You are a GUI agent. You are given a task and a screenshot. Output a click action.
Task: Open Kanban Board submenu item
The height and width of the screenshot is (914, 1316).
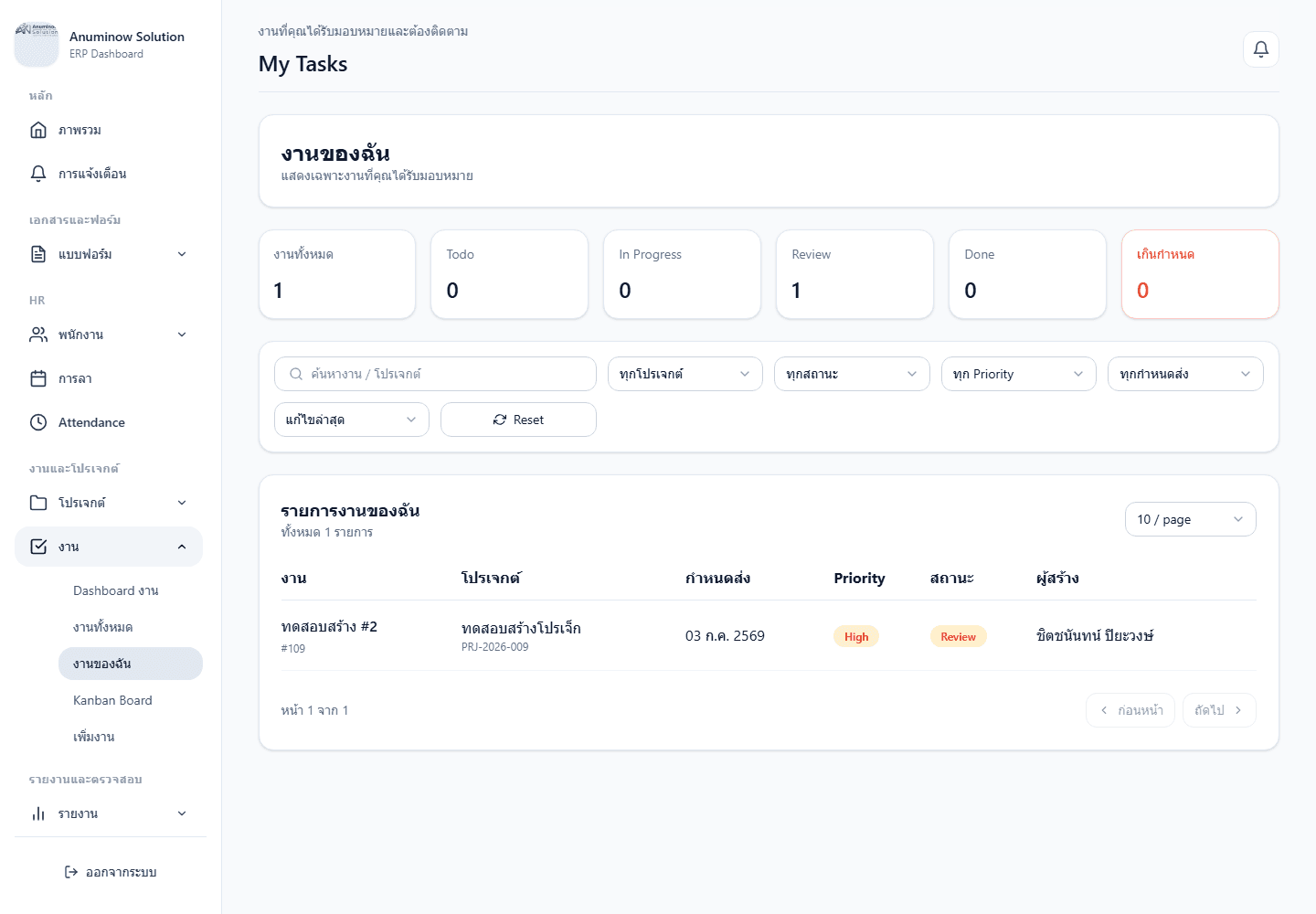[131, 700]
